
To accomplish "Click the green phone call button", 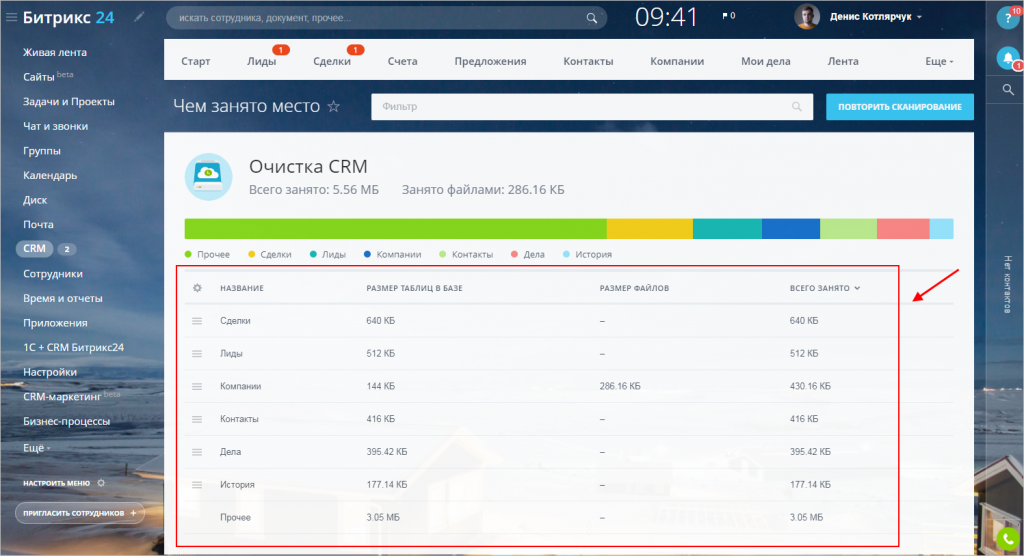I will point(1008,540).
